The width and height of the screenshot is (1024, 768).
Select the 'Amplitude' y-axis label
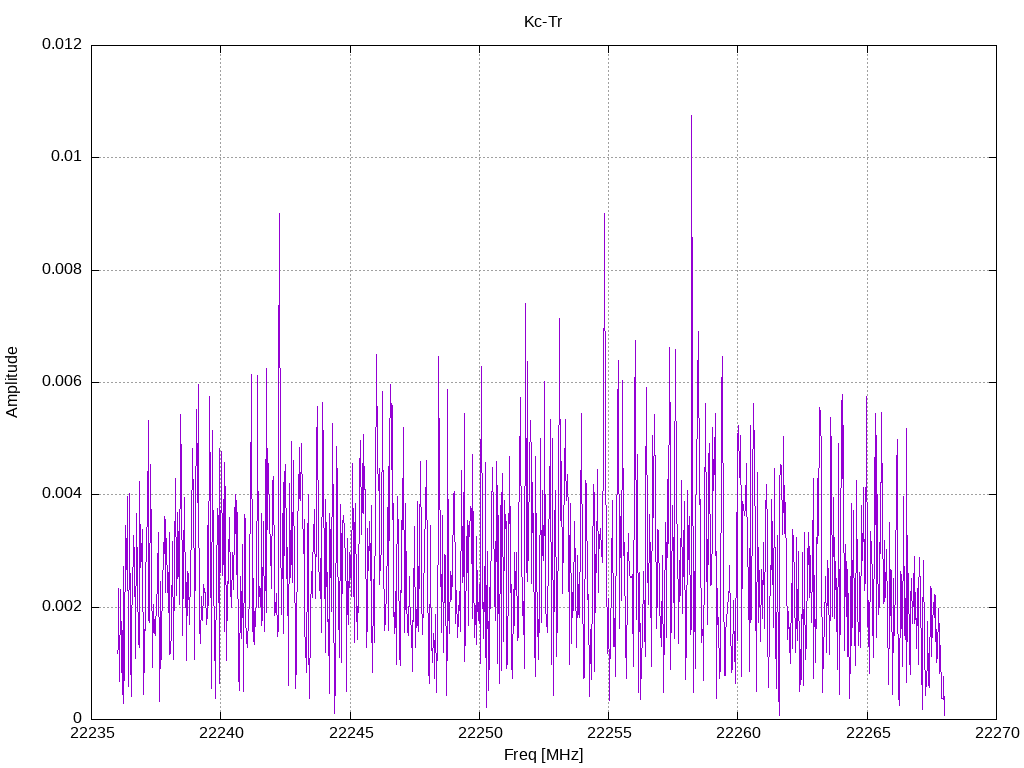12,382
